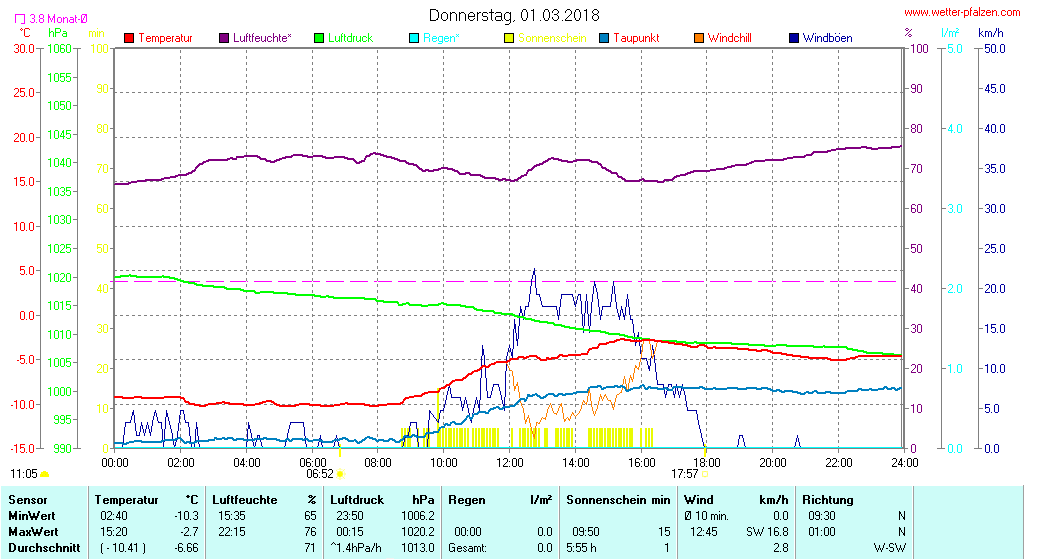Viewport: 1058px width, 559px height.
Task: Click the green Luftdruck legend swatch
Action: [x=319, y=38]
